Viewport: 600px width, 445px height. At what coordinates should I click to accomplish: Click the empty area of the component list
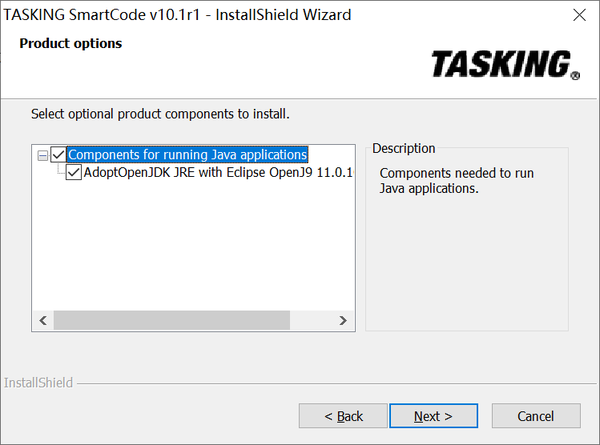click(x=190, y=250)
